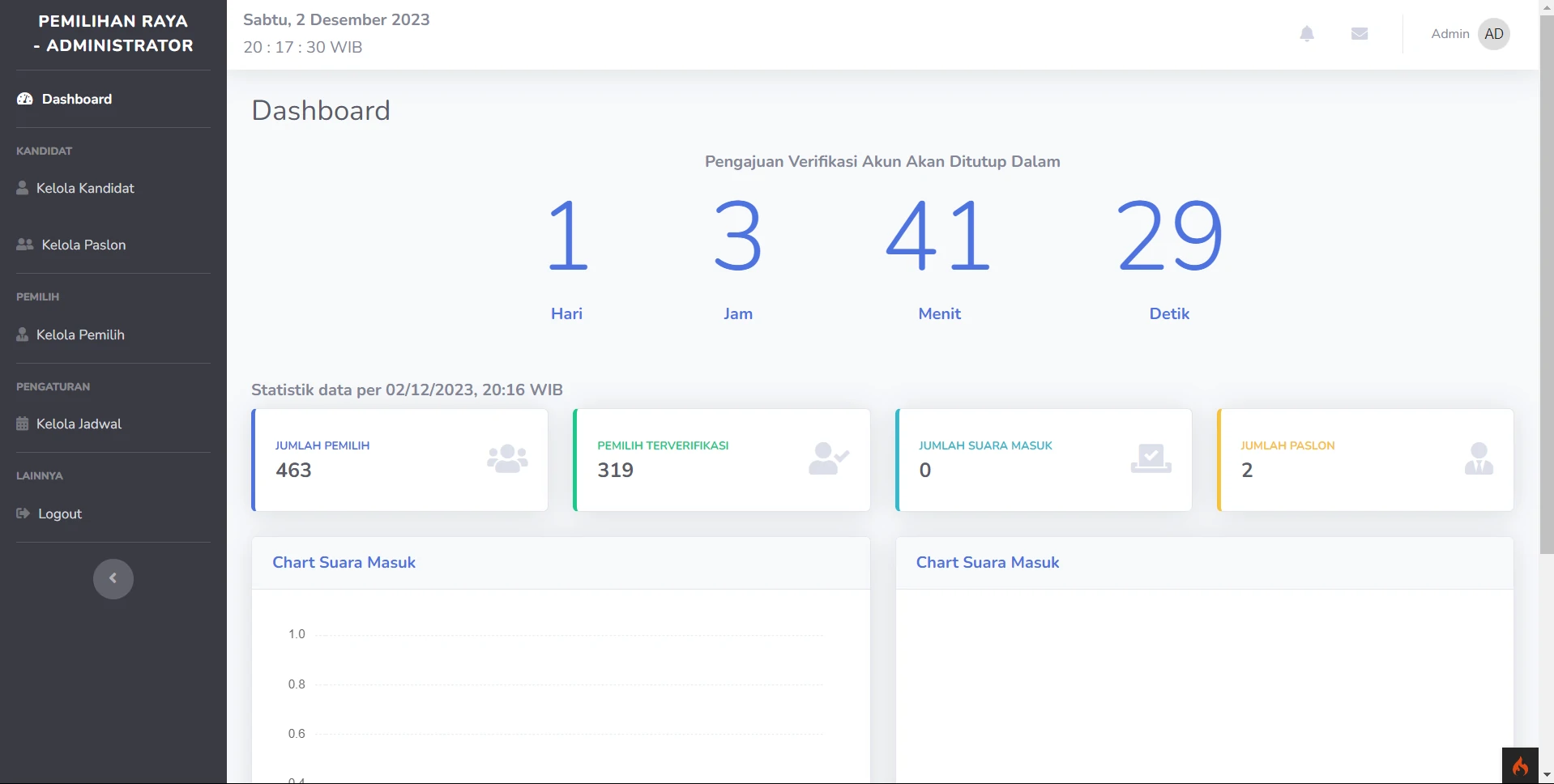Click the Jumlah Pemilih group icon
Image resolution: width=1554 pixels, height=784 pixels.
point(507,459)
